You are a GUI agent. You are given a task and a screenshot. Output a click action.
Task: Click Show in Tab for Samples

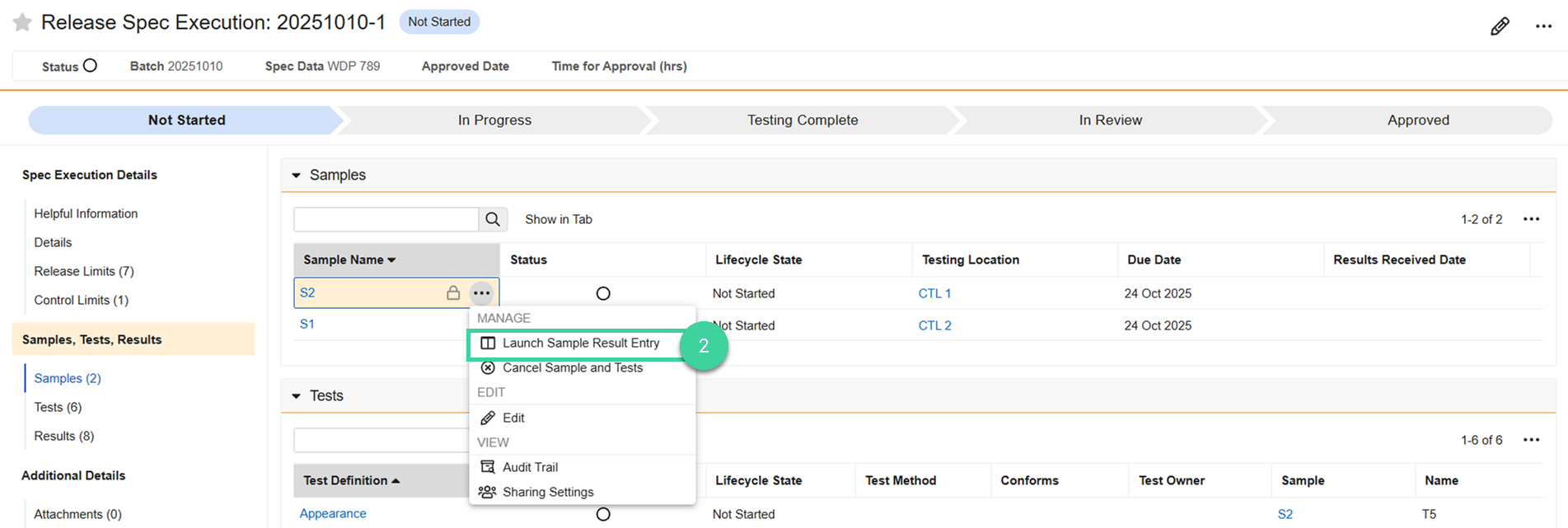(x=559, y=219)
